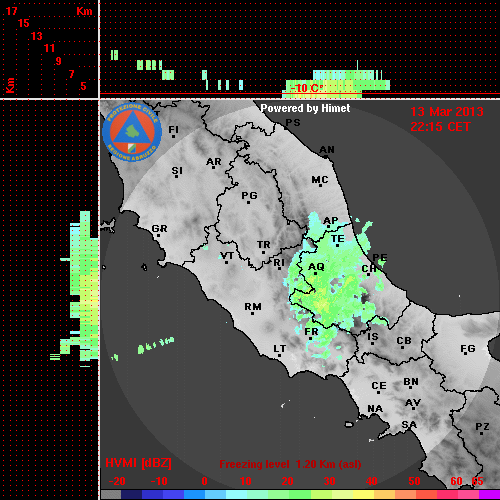Viewport: 500px width, 500px height.
Task: Click the VT city label
Action: 227,256
